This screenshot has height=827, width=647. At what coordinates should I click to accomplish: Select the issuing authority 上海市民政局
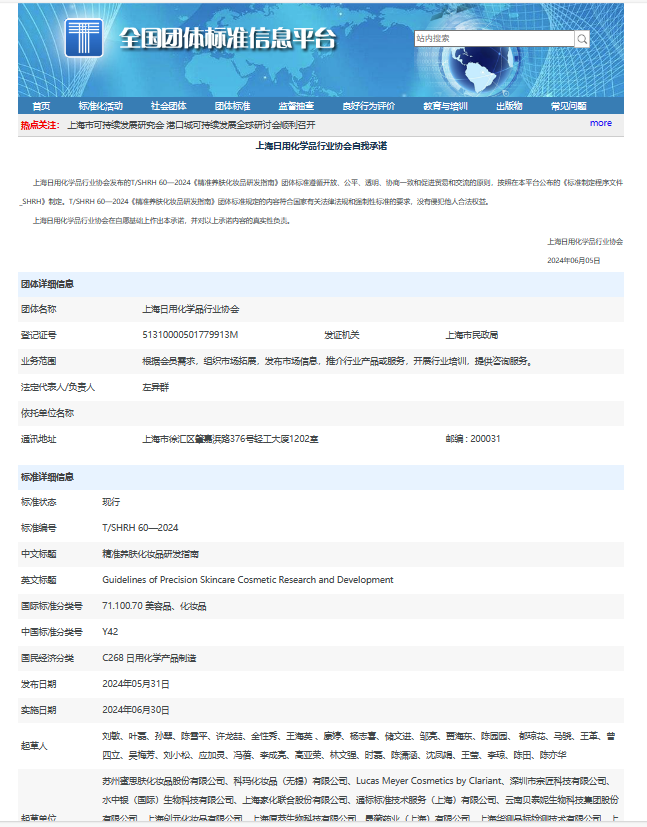coord(471,335)
